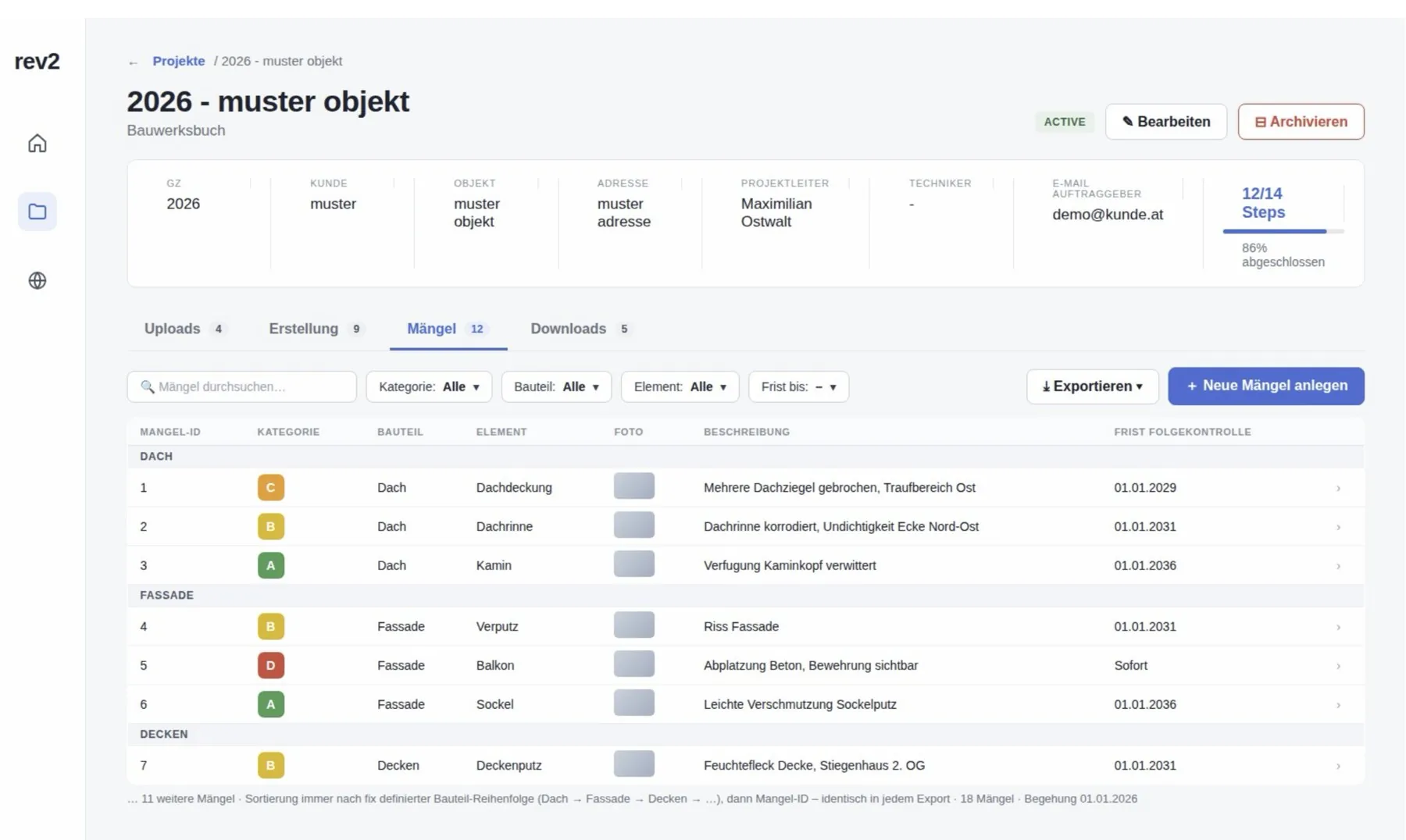This screenshot has height=840, width=1406.
Task: Open the row chevron for Deckenputz
Action: (x=1338, y=767)
